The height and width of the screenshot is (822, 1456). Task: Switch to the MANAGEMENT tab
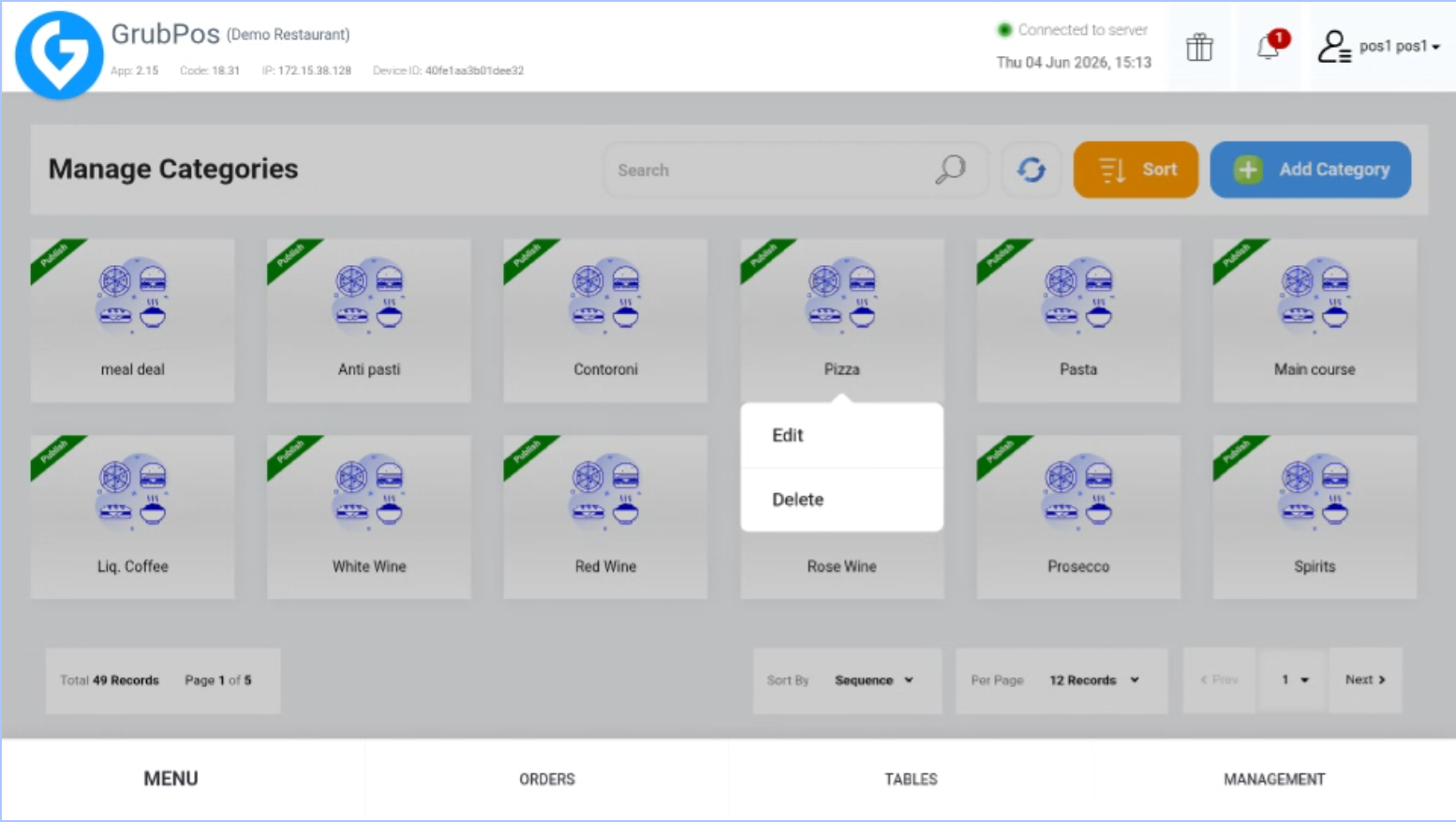(1274, 779)
